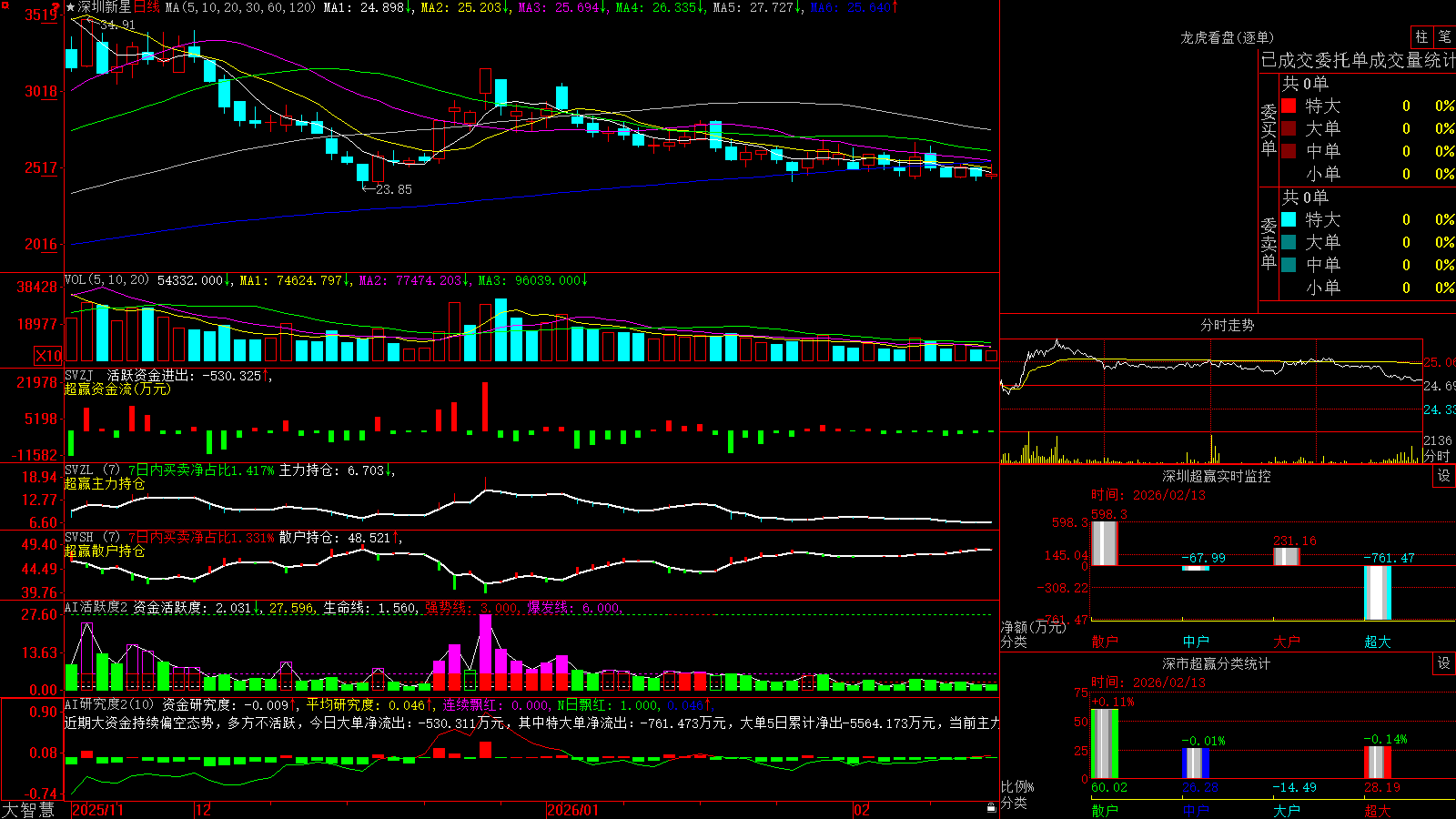Click the lock icon at the chart's date axis
Screen dimensions: 1456x819
tap(992, 808)
